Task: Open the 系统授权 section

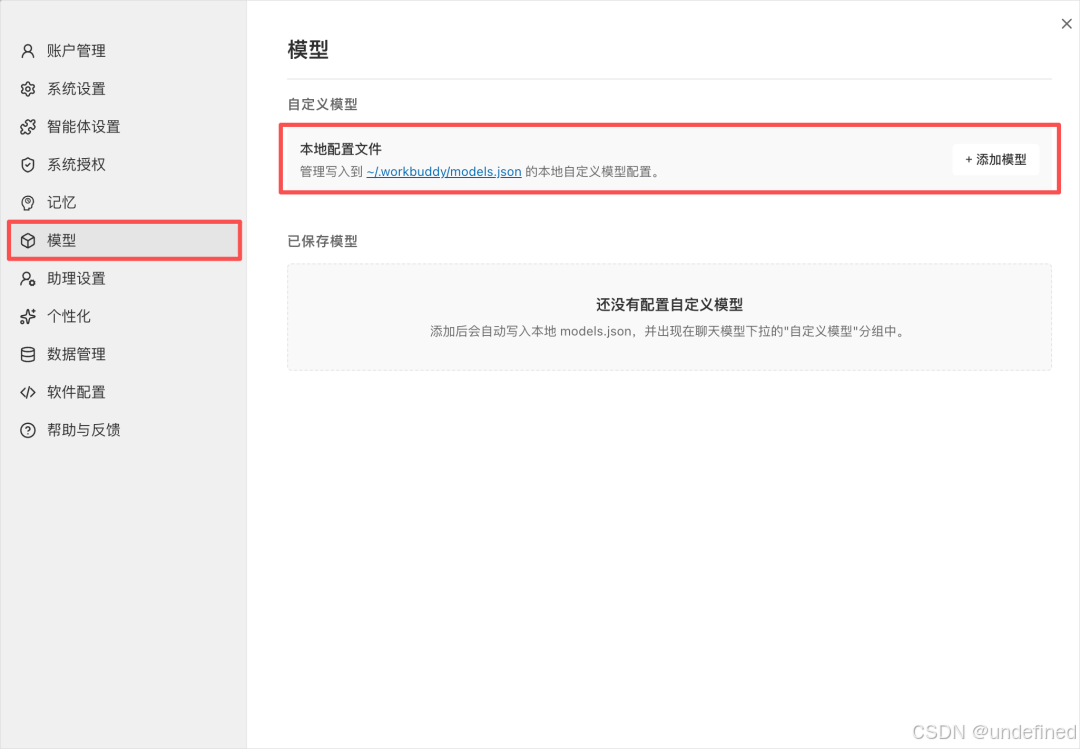Action: (124, 165)
